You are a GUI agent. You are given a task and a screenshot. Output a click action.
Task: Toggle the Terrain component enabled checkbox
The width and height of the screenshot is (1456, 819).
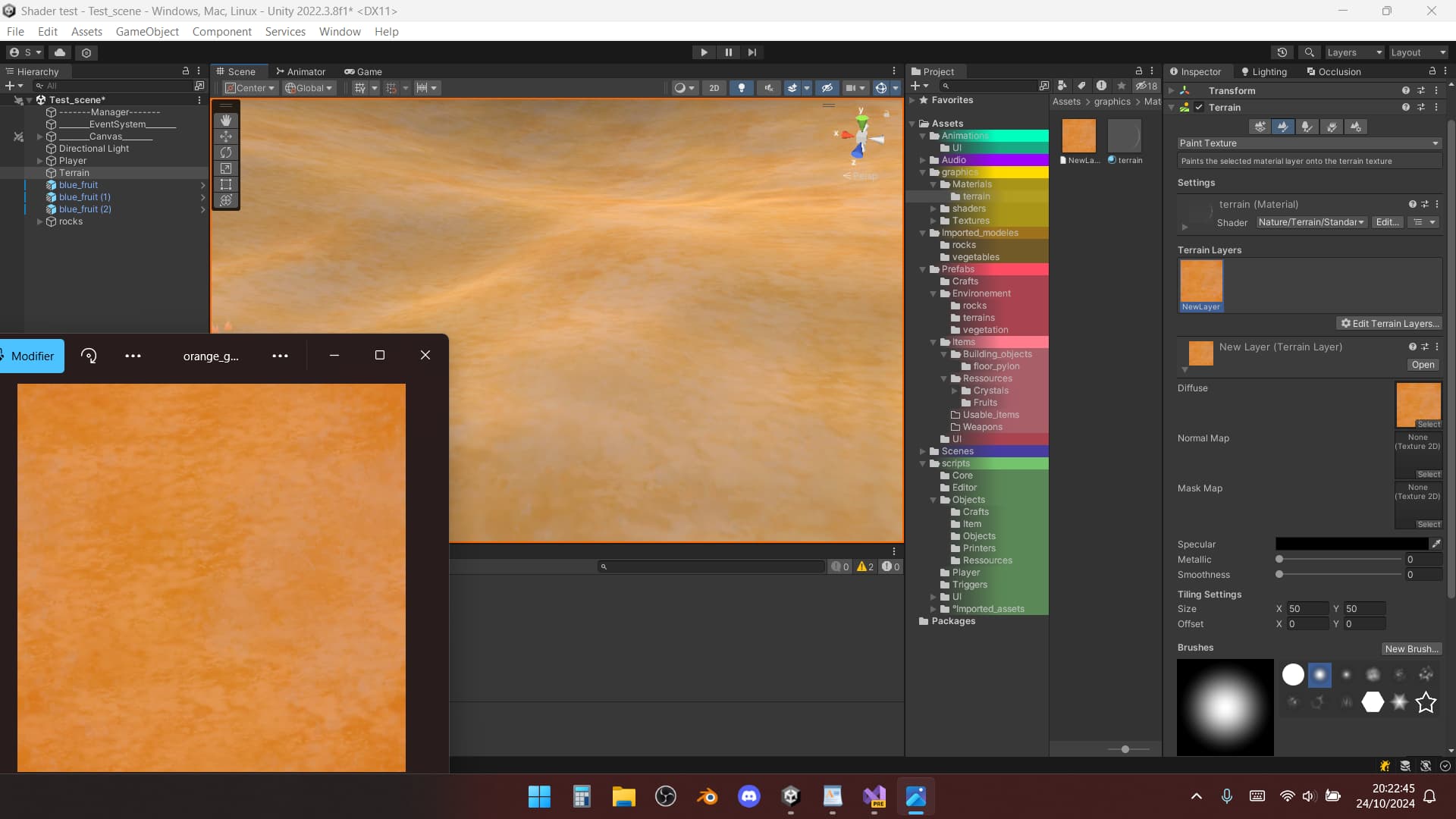pos(1198,107)
